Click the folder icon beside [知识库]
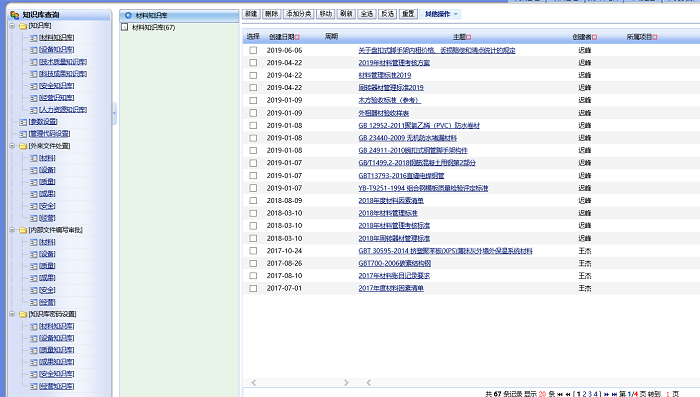Screen dimensions: 700x397 23,26
